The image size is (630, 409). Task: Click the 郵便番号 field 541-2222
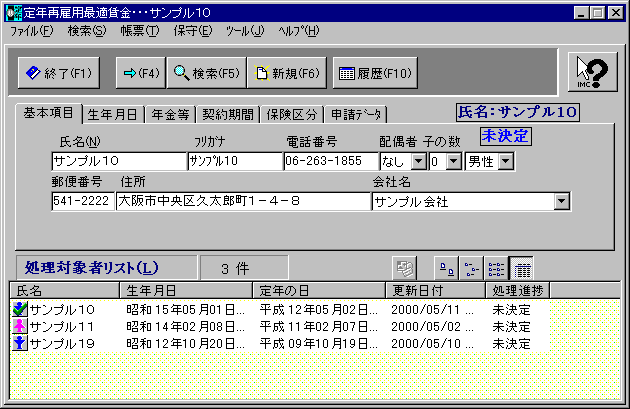pyautogui.click(x=83, y=201)
